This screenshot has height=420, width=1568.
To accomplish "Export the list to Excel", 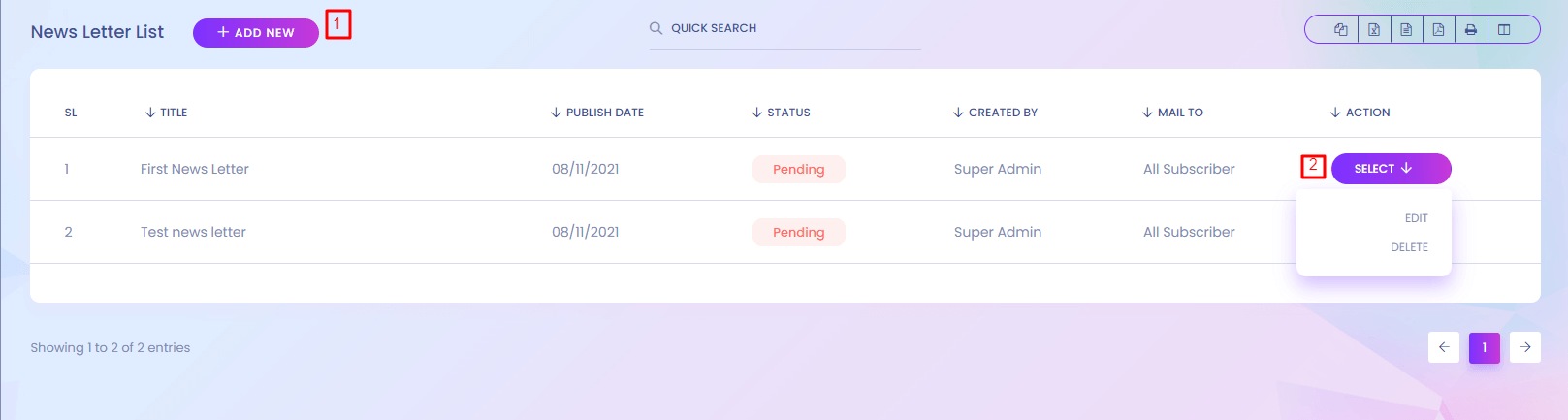I will click(1374, 29).
